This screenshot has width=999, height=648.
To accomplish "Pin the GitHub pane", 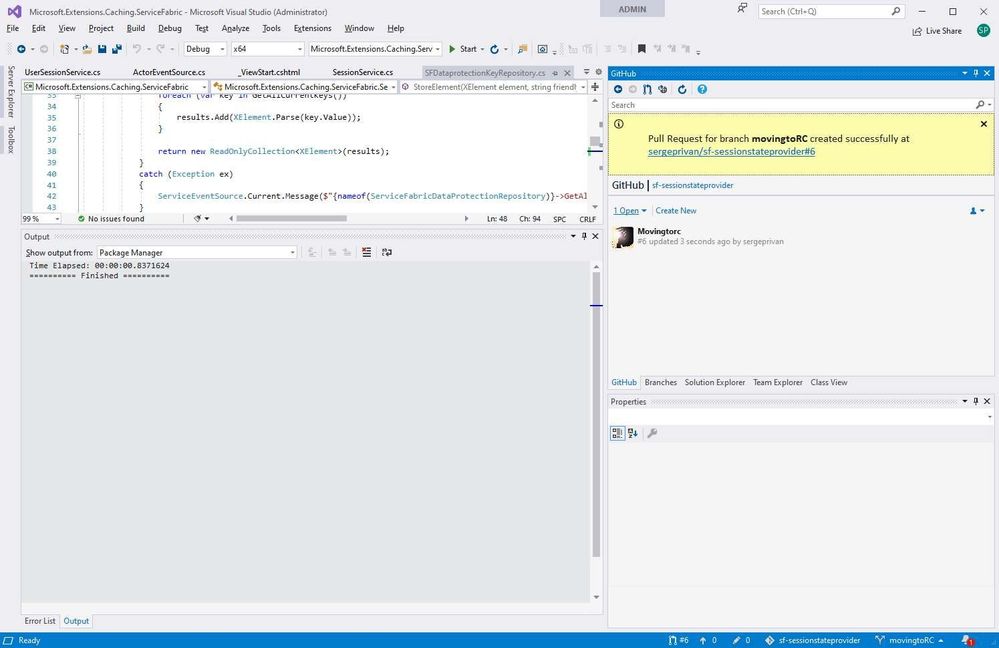I will click(975, 73).
